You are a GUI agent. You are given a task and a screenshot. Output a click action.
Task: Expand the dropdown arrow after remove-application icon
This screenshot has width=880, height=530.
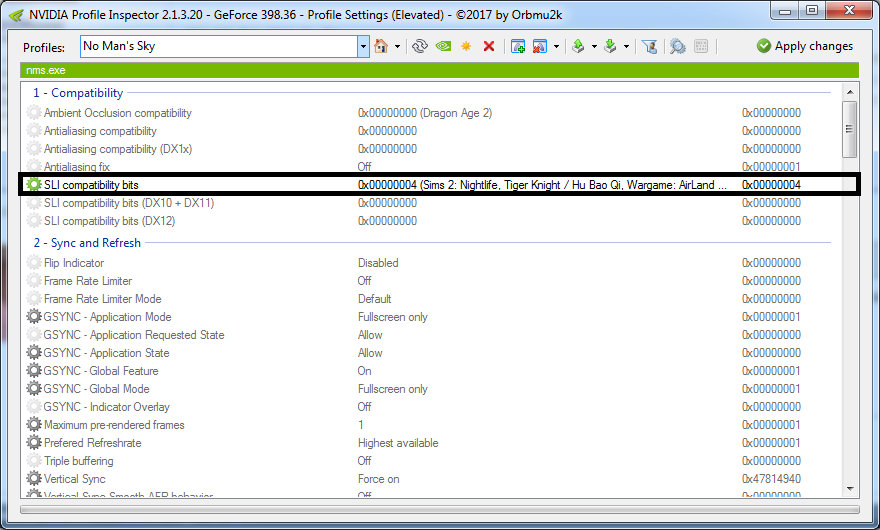click(556, 47)
